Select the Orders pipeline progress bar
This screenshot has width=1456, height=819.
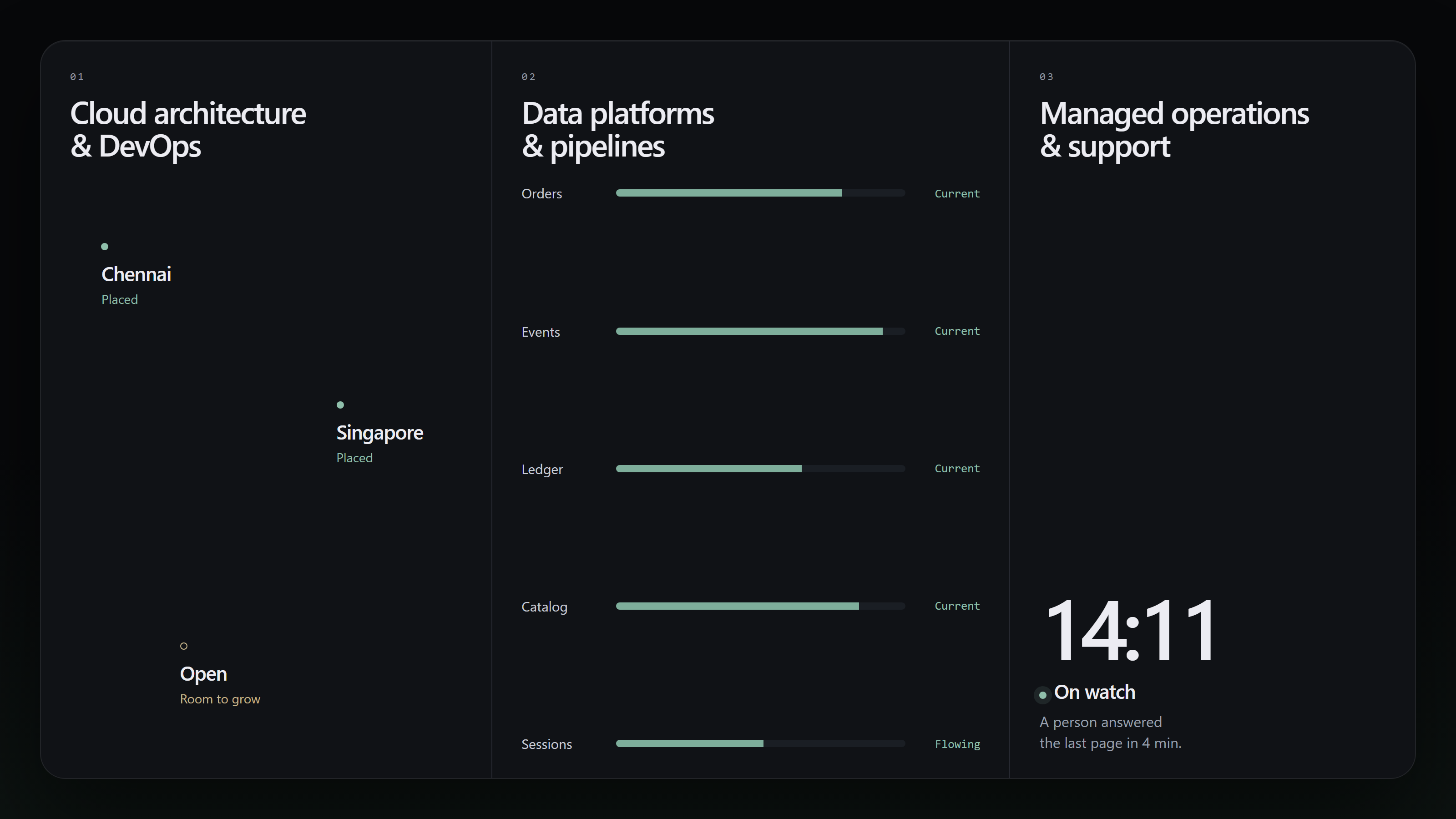760,193
